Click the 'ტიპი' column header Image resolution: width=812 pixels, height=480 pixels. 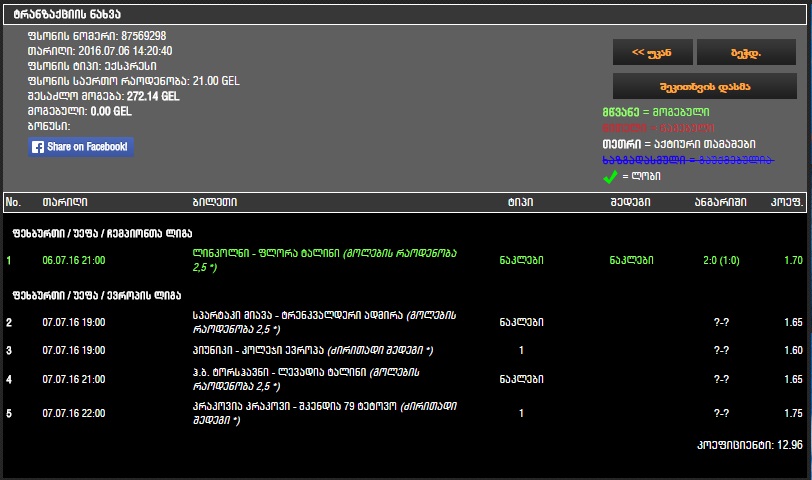click(520, 202)
